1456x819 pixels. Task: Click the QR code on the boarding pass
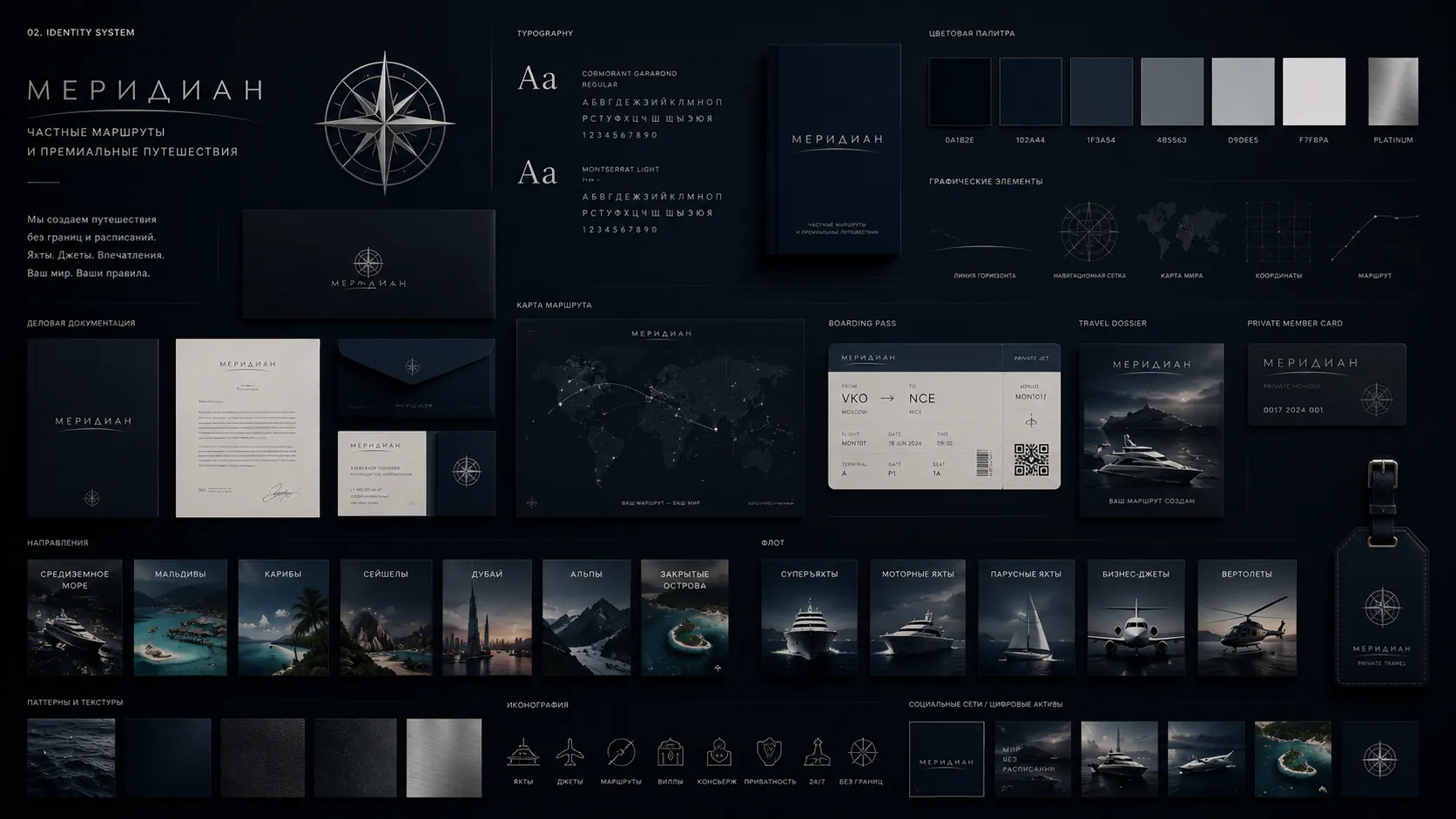[x=1031, y=460]
